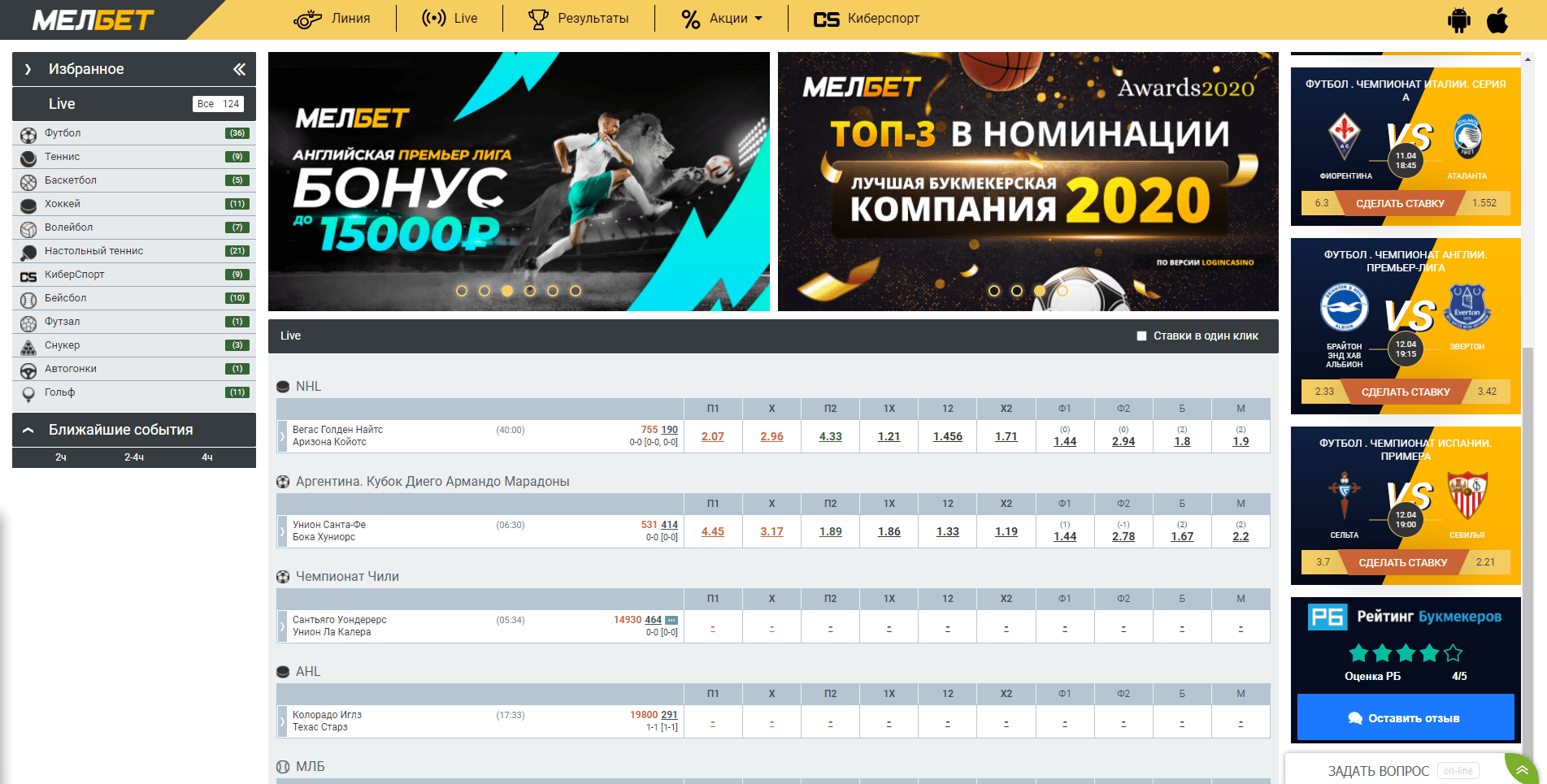
Task: Open the Настольный теннис sidebar row
Action: [x=134, y=251]
